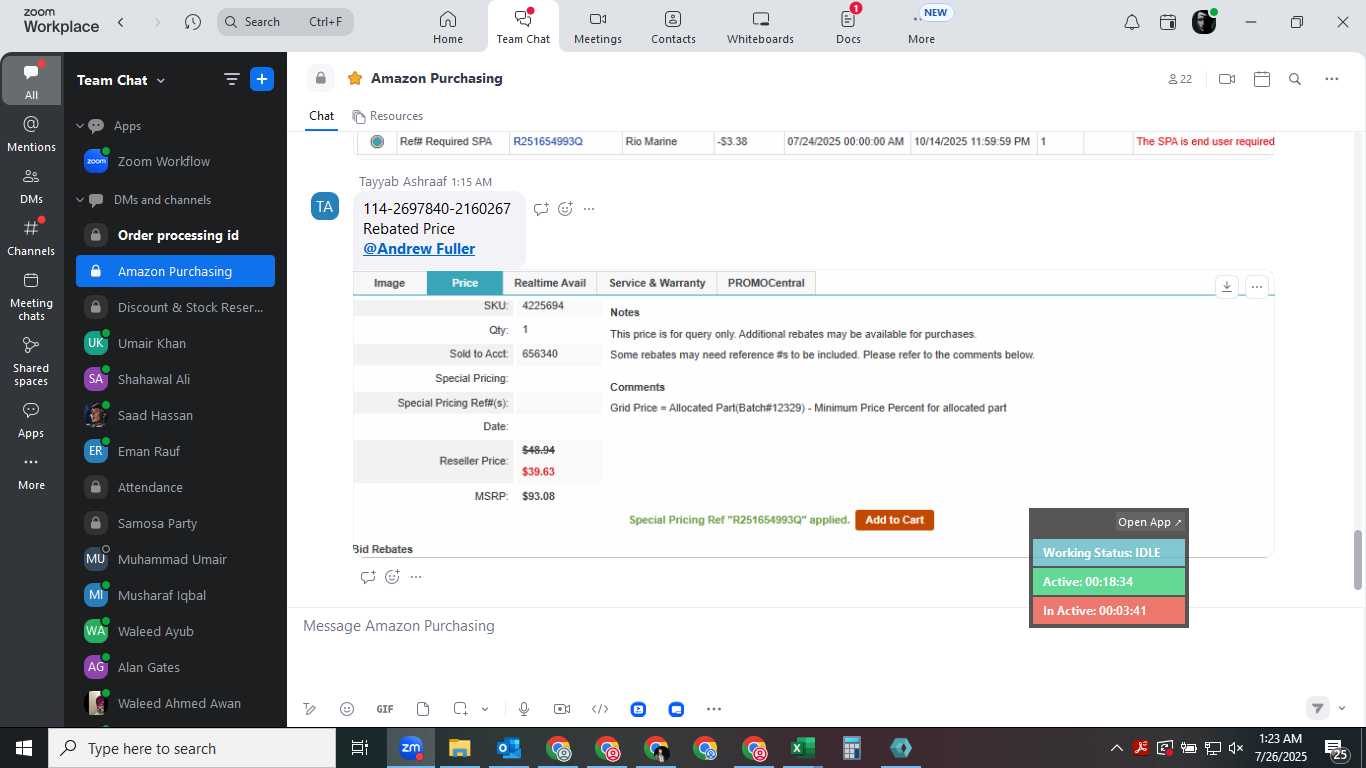Record an audio message
The height and width of the screenshot is (768, 1366).
click(x=524, y=709)
